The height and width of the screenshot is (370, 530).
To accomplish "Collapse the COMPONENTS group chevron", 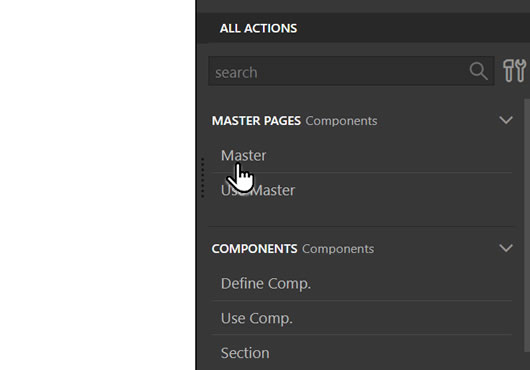I will 506,248.
